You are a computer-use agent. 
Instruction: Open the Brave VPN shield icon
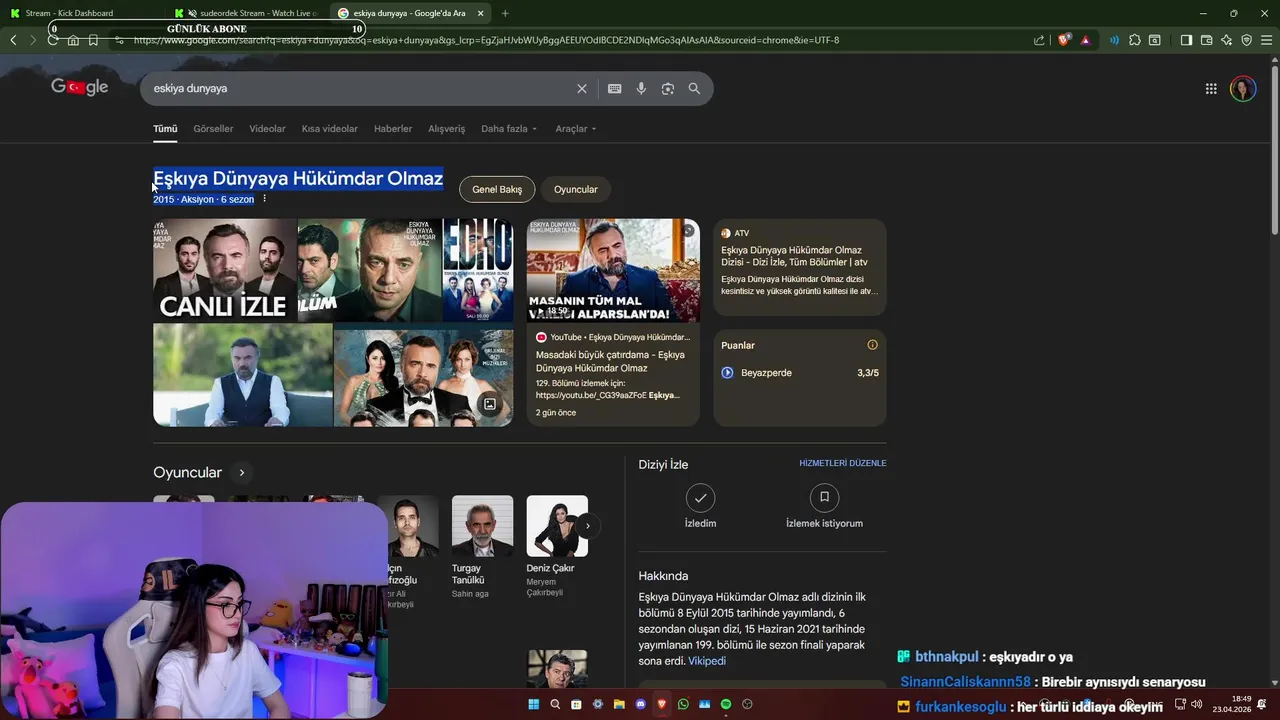click(x=1246, y=40)
